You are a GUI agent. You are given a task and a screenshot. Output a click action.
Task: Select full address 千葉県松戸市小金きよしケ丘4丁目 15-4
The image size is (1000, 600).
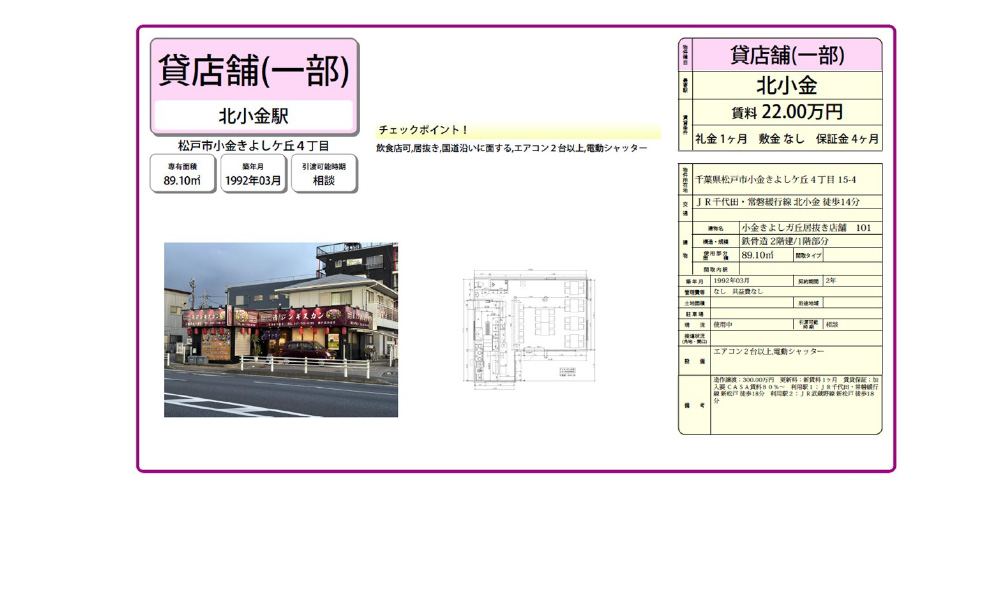[x=776, y=180]
